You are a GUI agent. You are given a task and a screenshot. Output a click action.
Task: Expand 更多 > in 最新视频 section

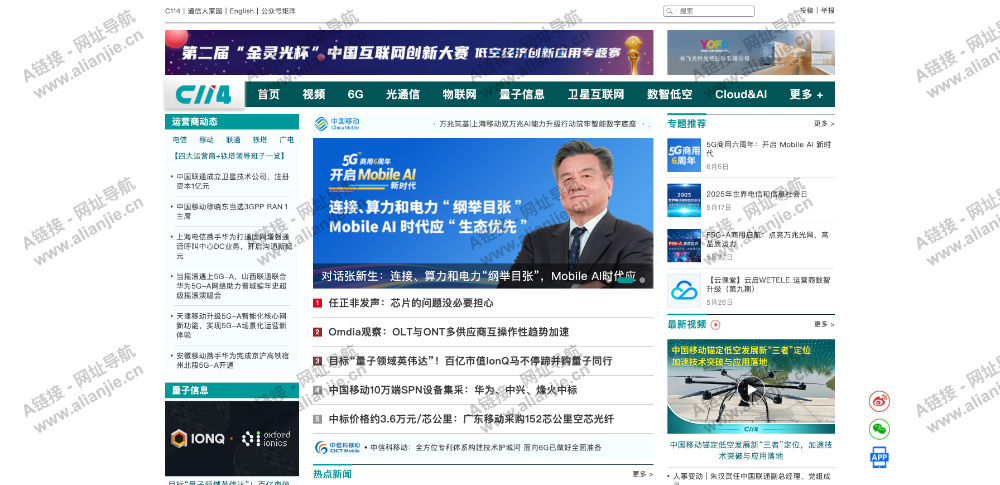823,325
